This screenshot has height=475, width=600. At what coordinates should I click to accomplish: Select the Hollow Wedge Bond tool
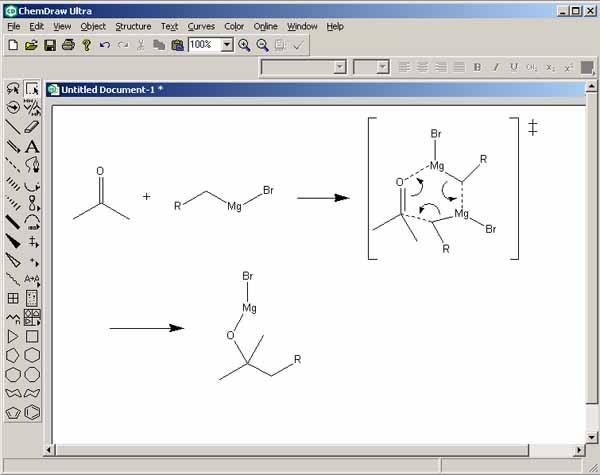tap(13, 260)
